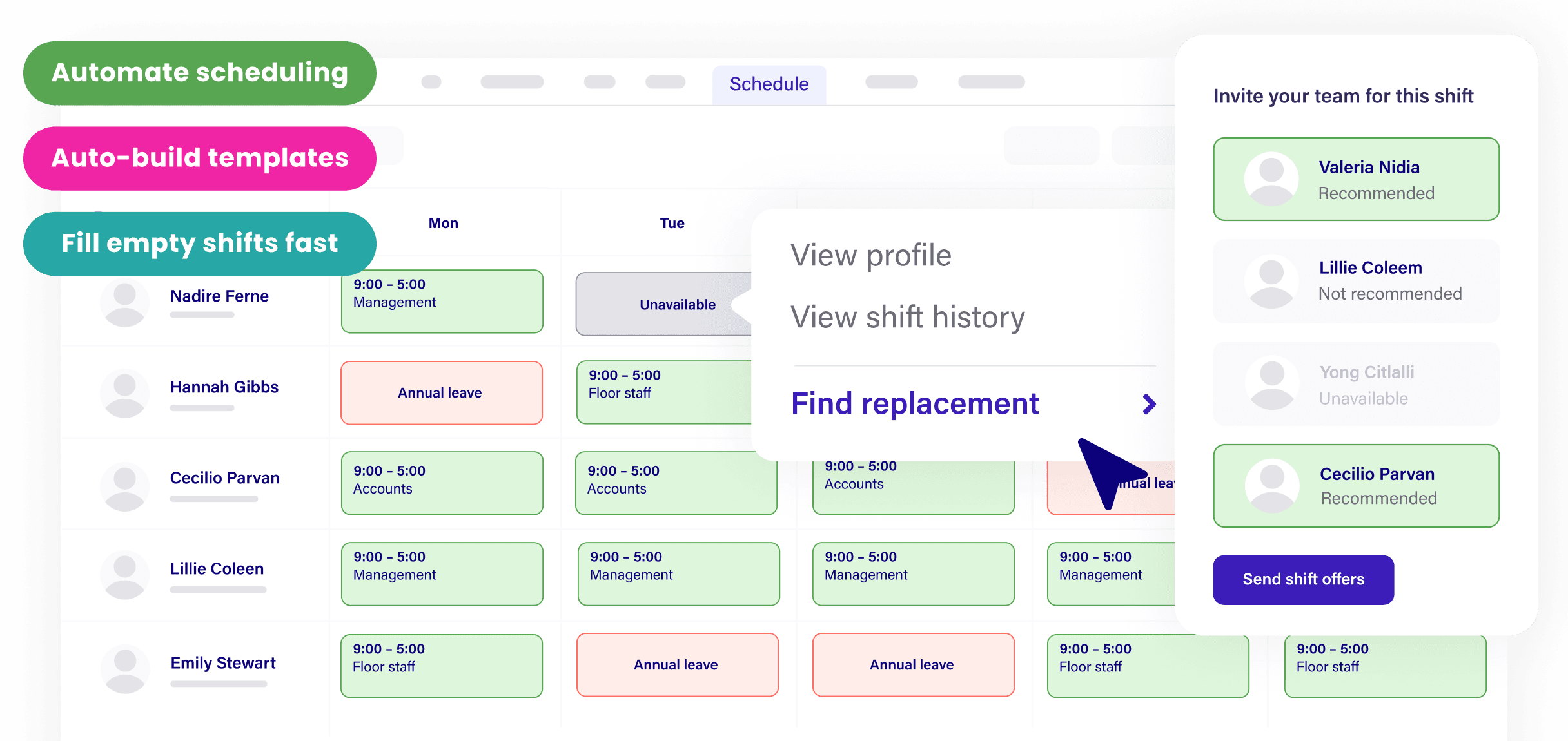Click Yong Citlalli avatar icon

pos(1271,384)
